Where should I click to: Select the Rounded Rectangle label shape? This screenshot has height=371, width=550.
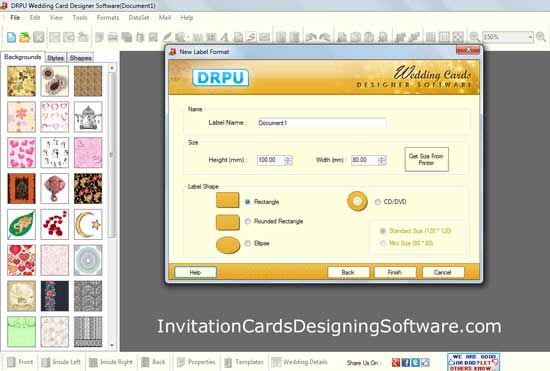click(x=248, y=221)
